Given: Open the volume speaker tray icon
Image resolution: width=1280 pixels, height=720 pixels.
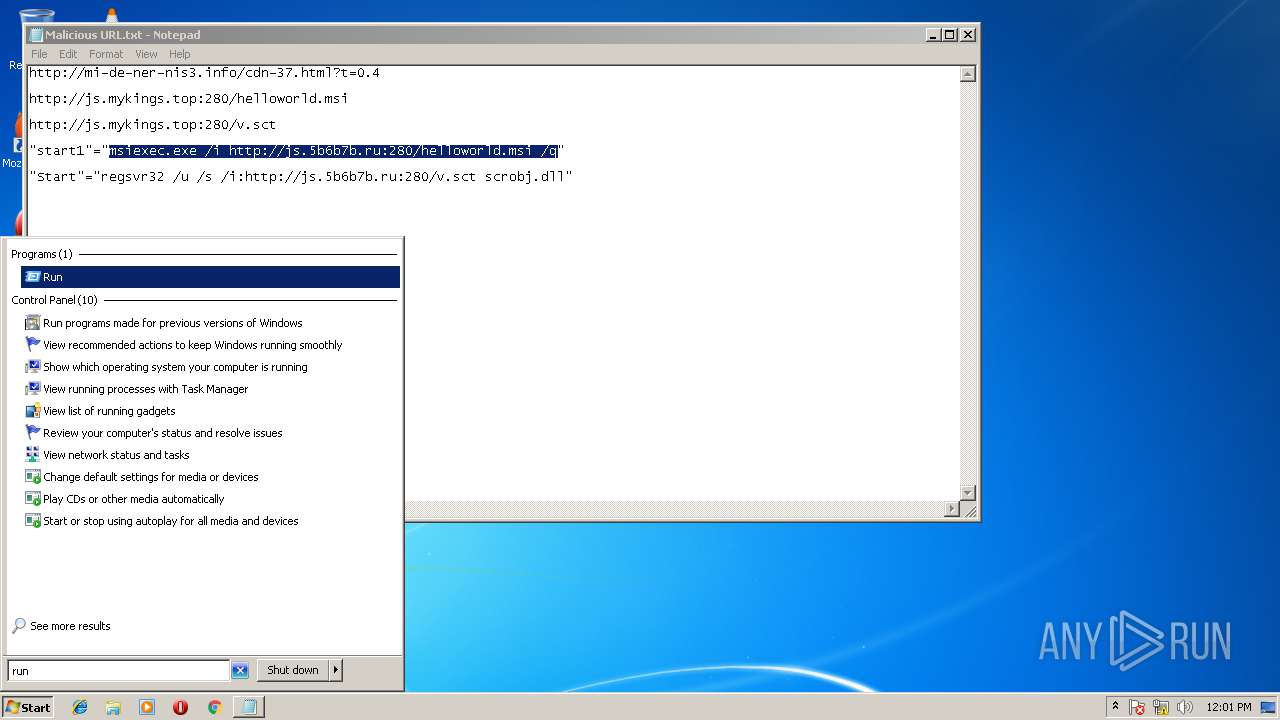Looking at the screenshot, I should [1185, 707].
